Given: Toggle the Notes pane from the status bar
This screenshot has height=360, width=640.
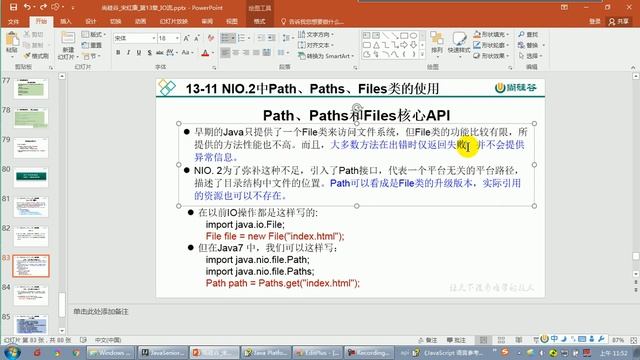Looking at the screenshot, I should point(427,340).
